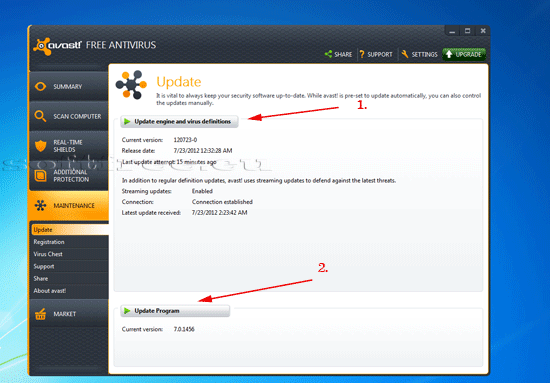Click the Upgrade arrow icon
This screenshot has width=550, height=383.
[449, 54]
